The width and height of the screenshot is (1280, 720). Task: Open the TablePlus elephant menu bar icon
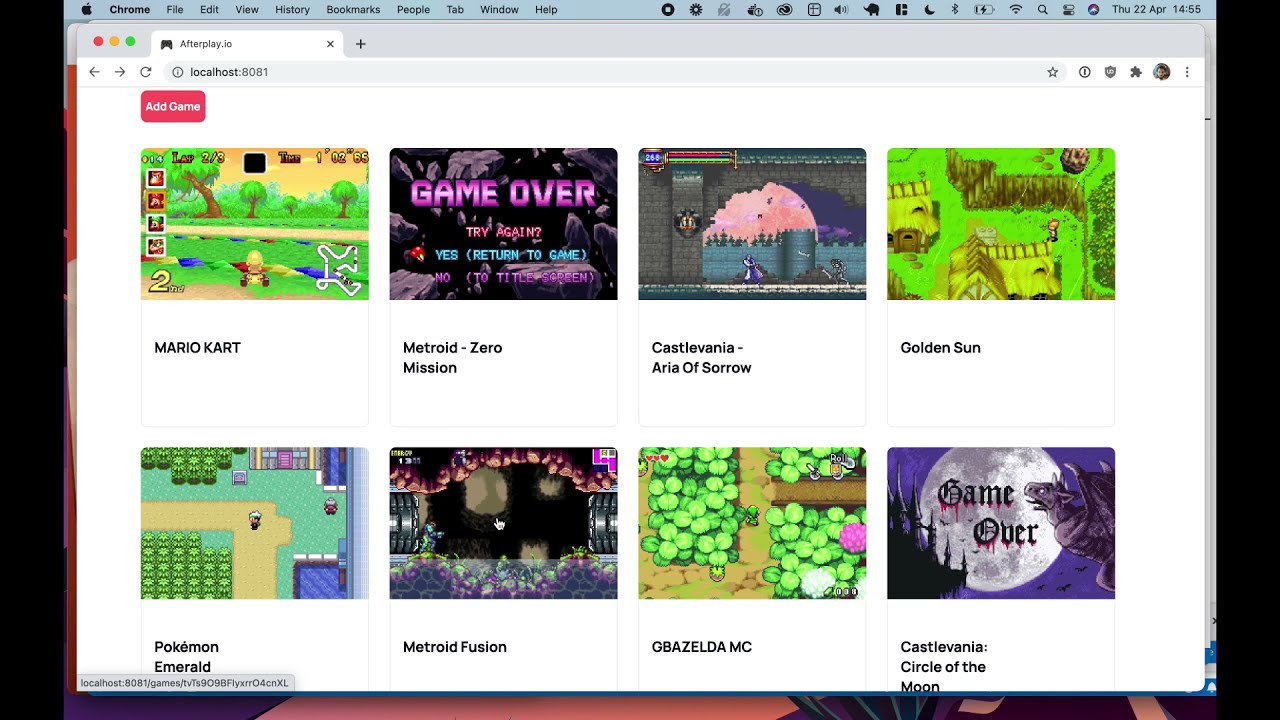pyautogui.click(x=871, y=9)
